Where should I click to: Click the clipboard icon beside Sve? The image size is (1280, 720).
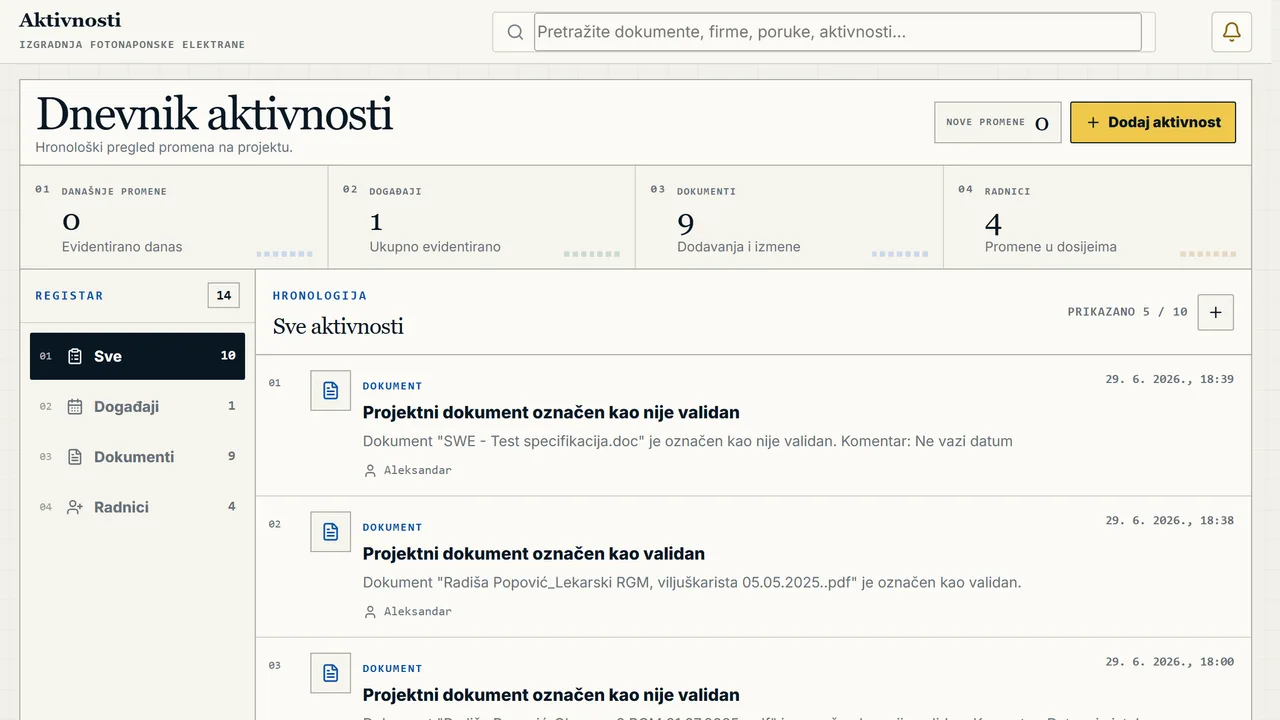click(75, 356)
